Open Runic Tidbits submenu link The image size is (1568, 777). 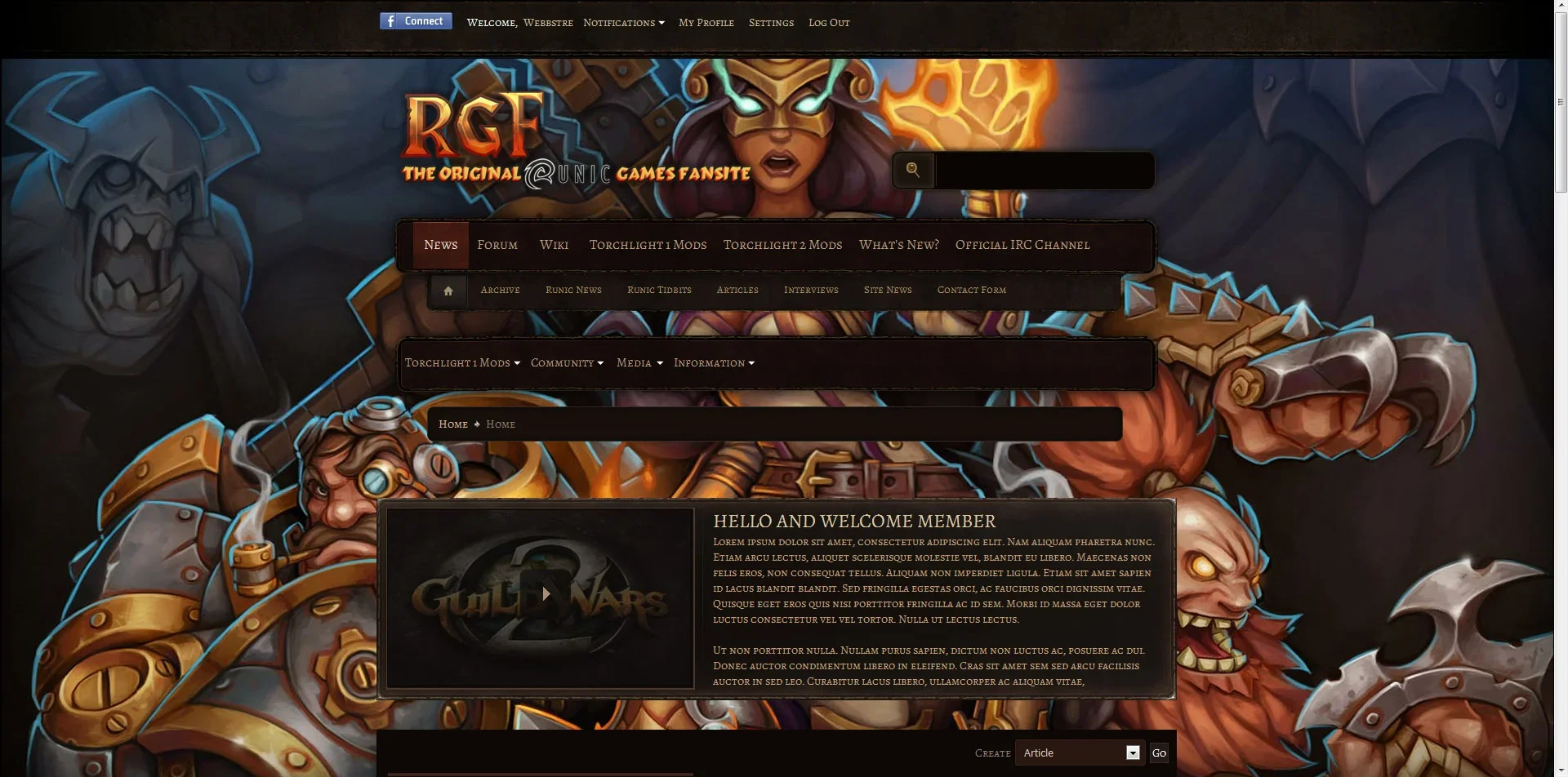[659, 290]
